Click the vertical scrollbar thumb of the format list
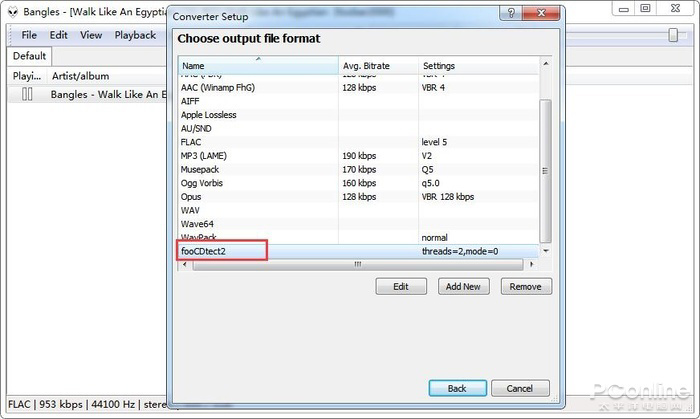 point(546,171)
